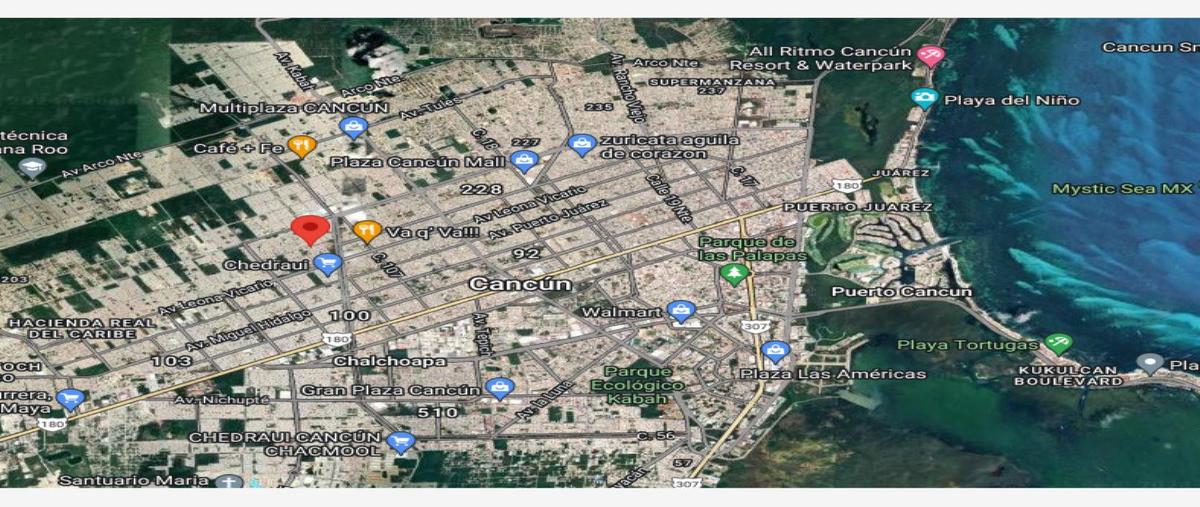Open the Plaza Las Américas shopping icon
Image resolution: width=1200 pixels, height=507 pixels.
point(775,352)
